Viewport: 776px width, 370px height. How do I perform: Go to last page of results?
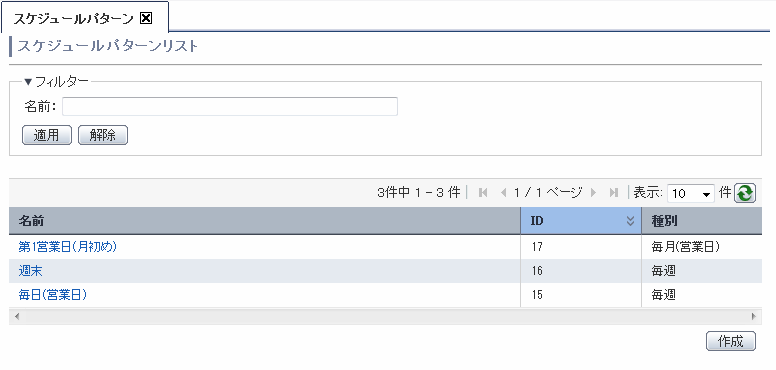click(x=614, y=193)
